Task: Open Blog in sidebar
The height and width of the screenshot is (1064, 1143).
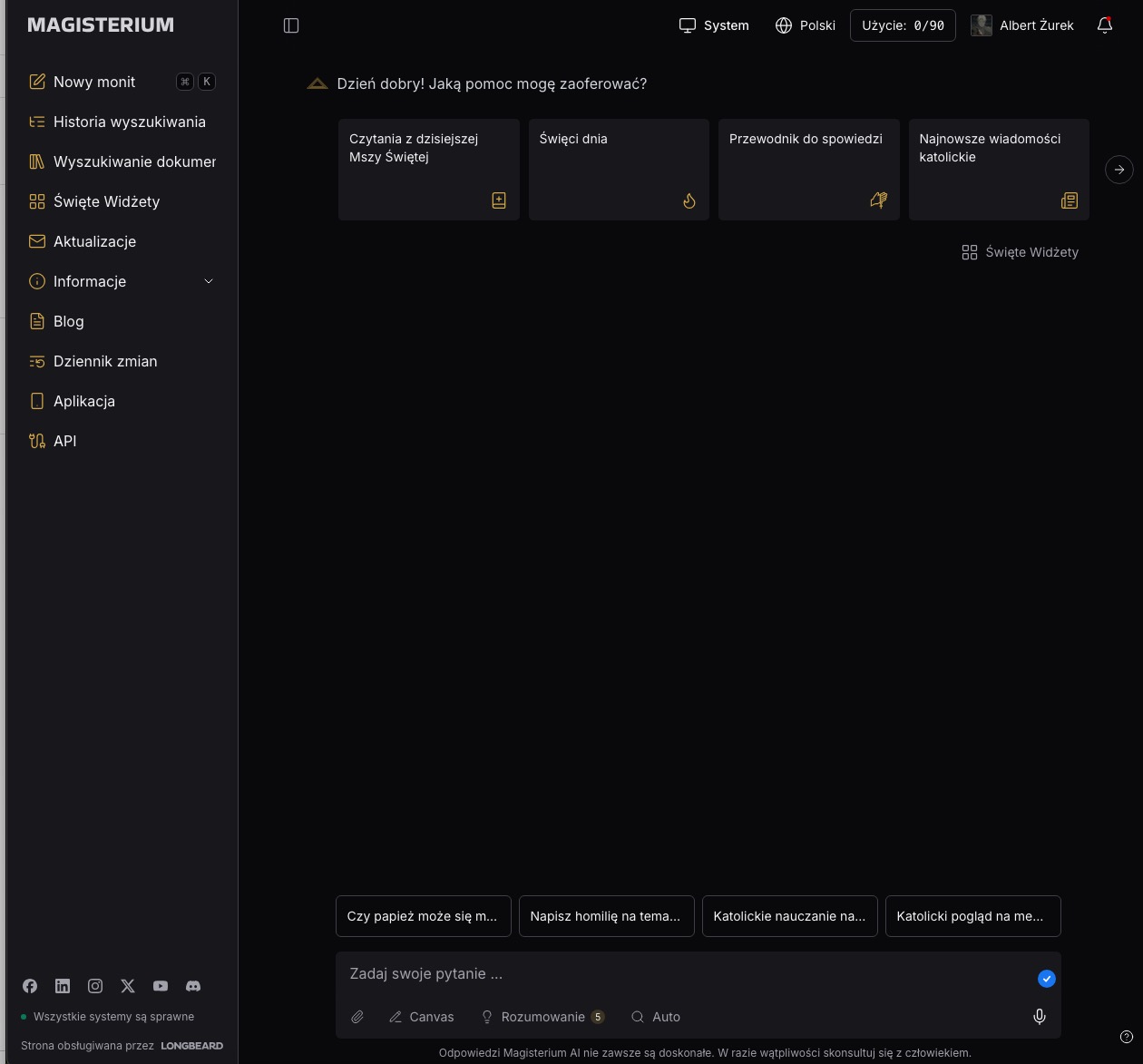Action: (122, 321)
